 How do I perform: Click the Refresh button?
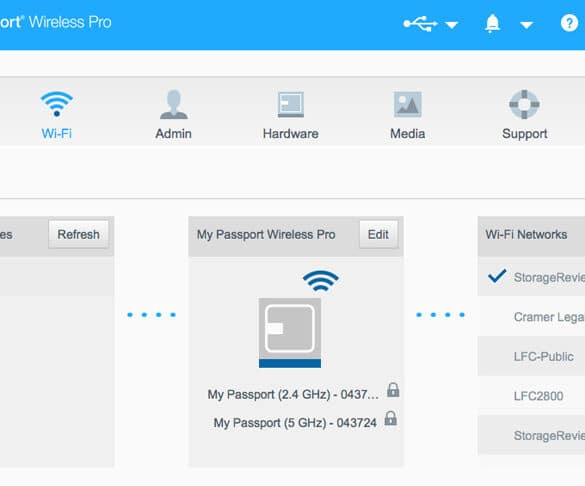[78, 234]
